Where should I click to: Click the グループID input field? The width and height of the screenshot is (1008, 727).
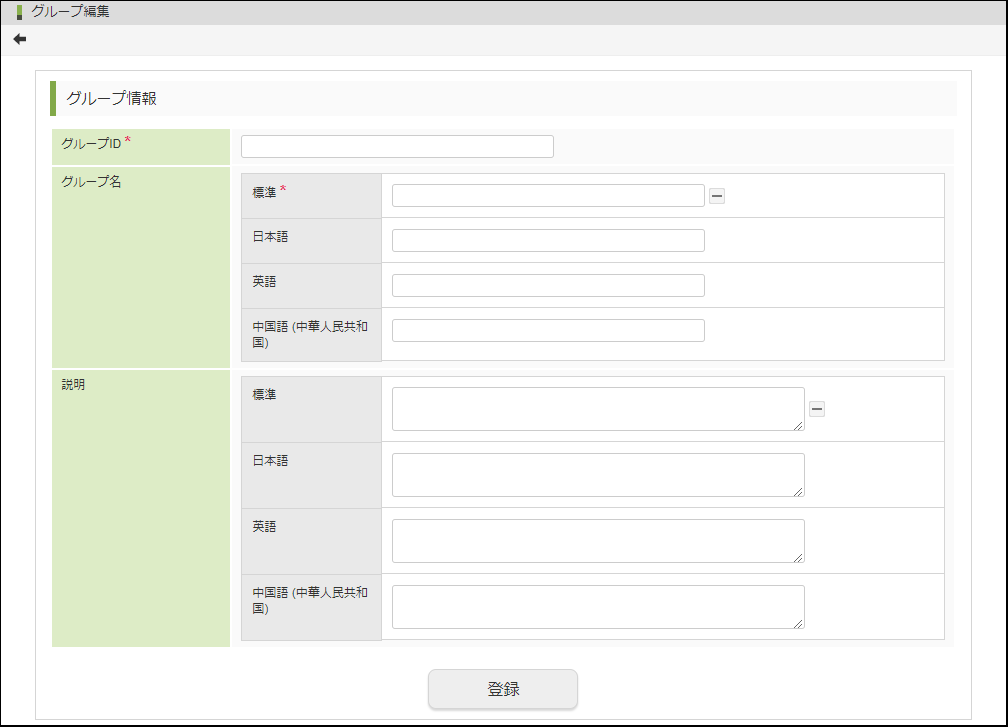397,146
